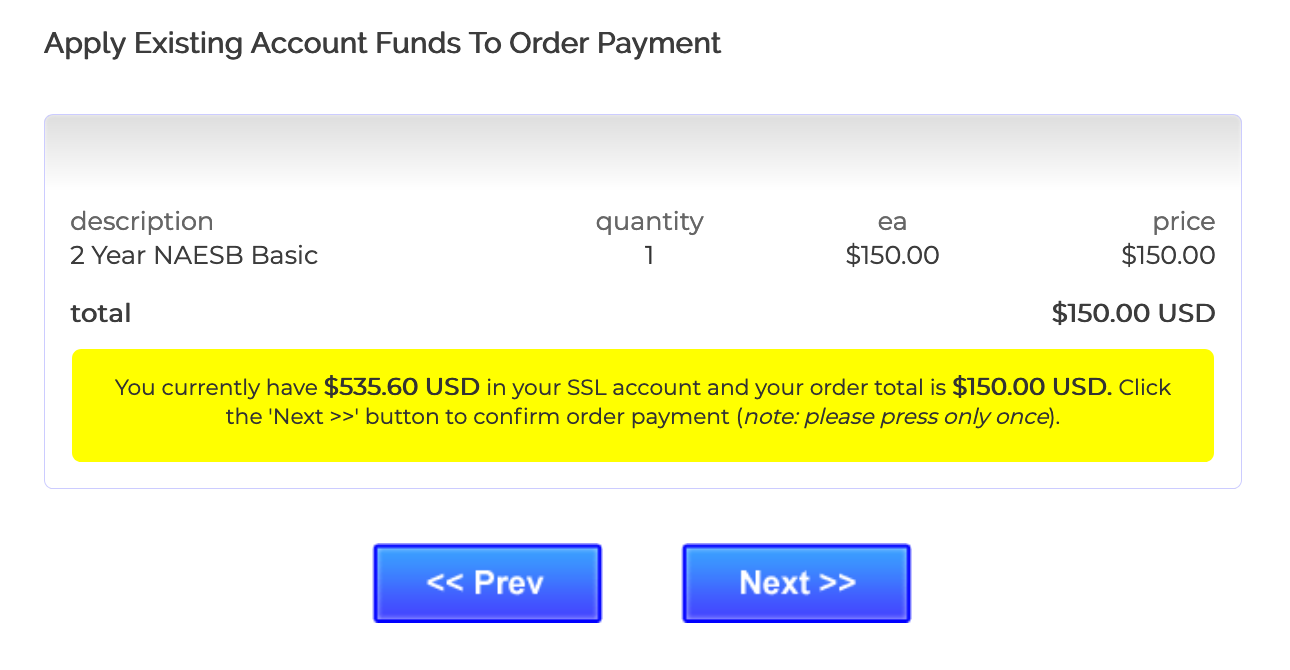Click the $150.00 value under 'price'
The height and width of the screenshot is (670, 1290).
point(1168,256)
